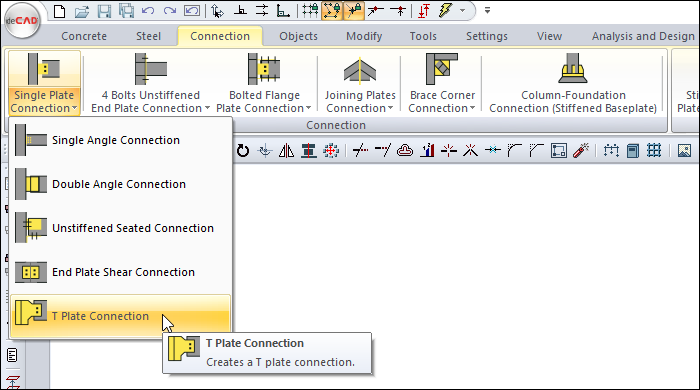700x390 pixels.
Task: Click the numbered bar chart icon
Action: (x=427, y=151)
